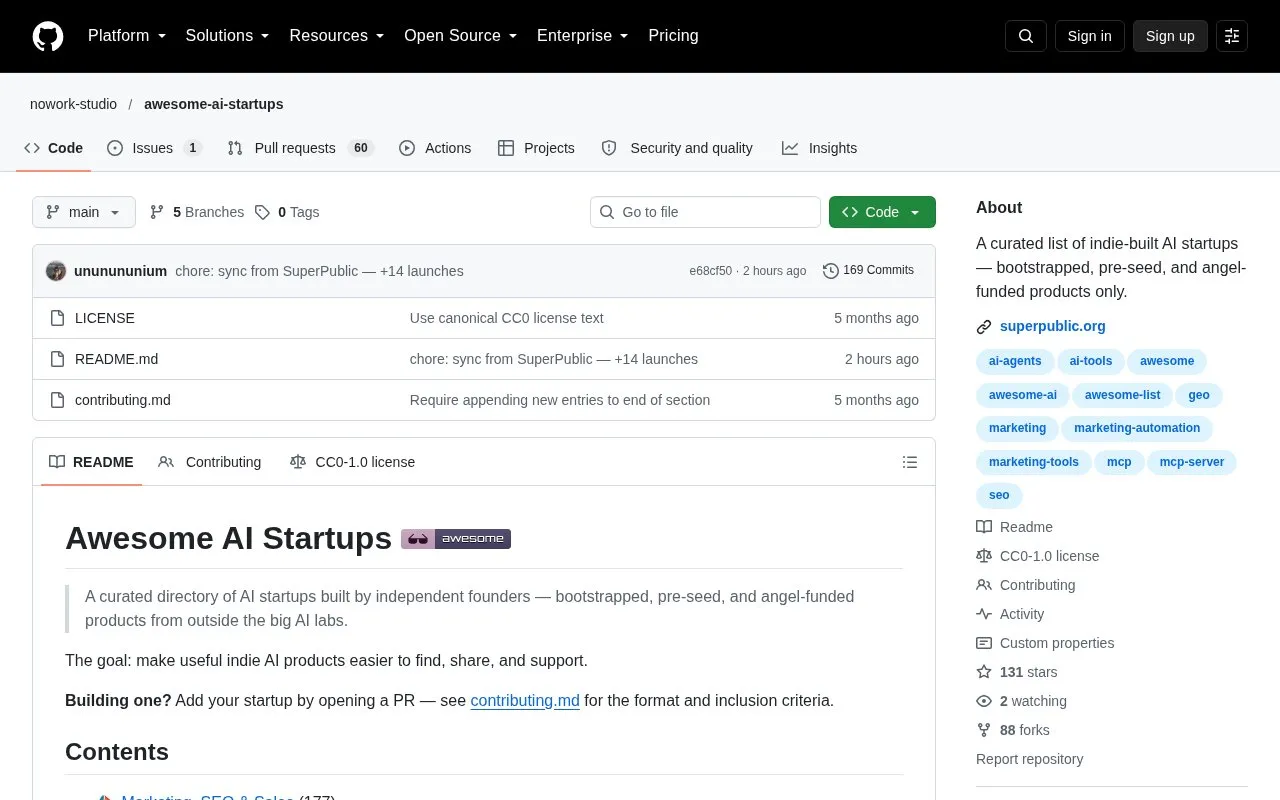Viewport: 1280px width, 800px height.
Task: Open the appearance settings icon in header
Action: pyautogui.click(x=1232, y=36)
